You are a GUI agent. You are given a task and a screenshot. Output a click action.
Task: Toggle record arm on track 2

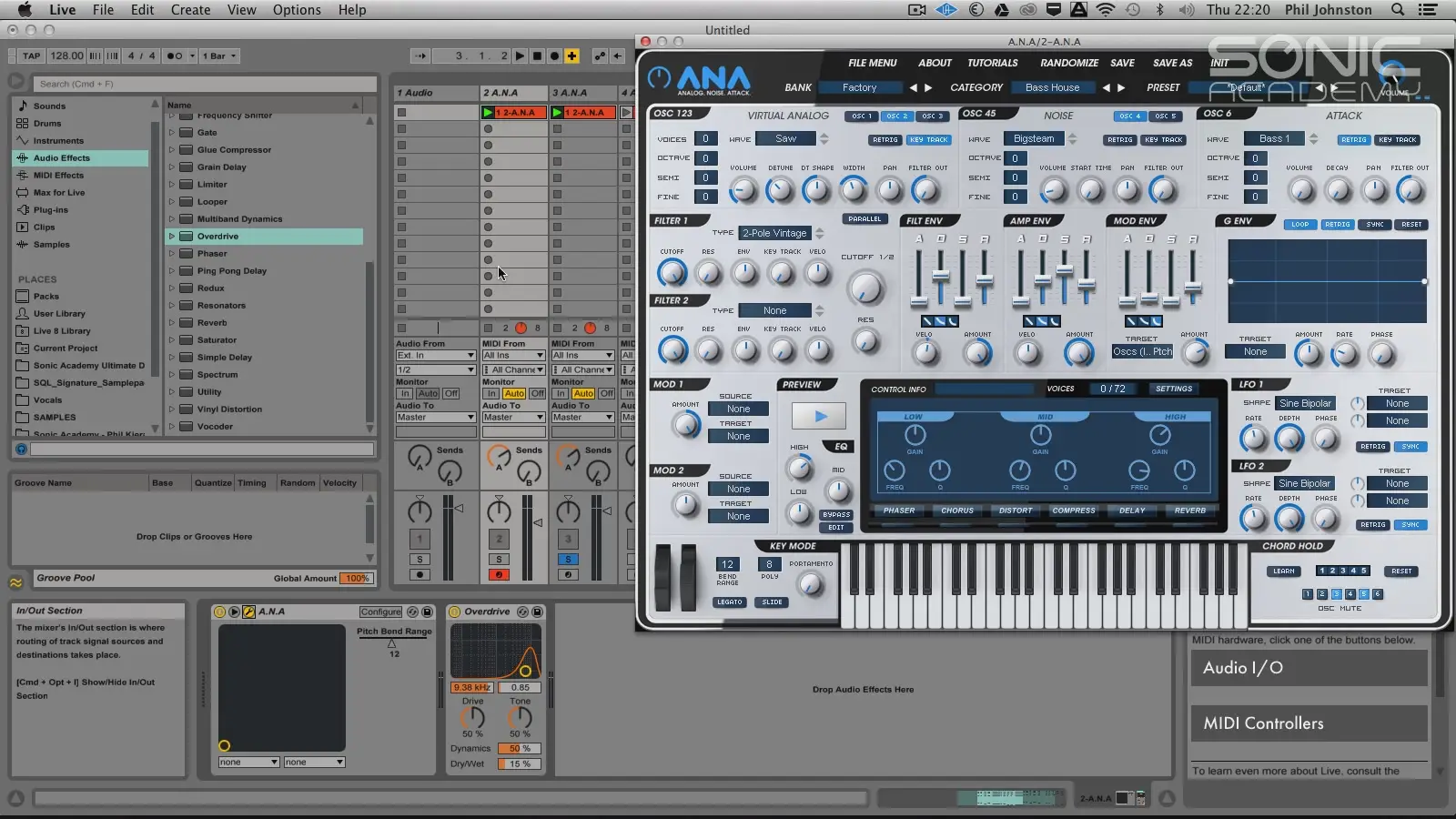click(x=499, y=574)
